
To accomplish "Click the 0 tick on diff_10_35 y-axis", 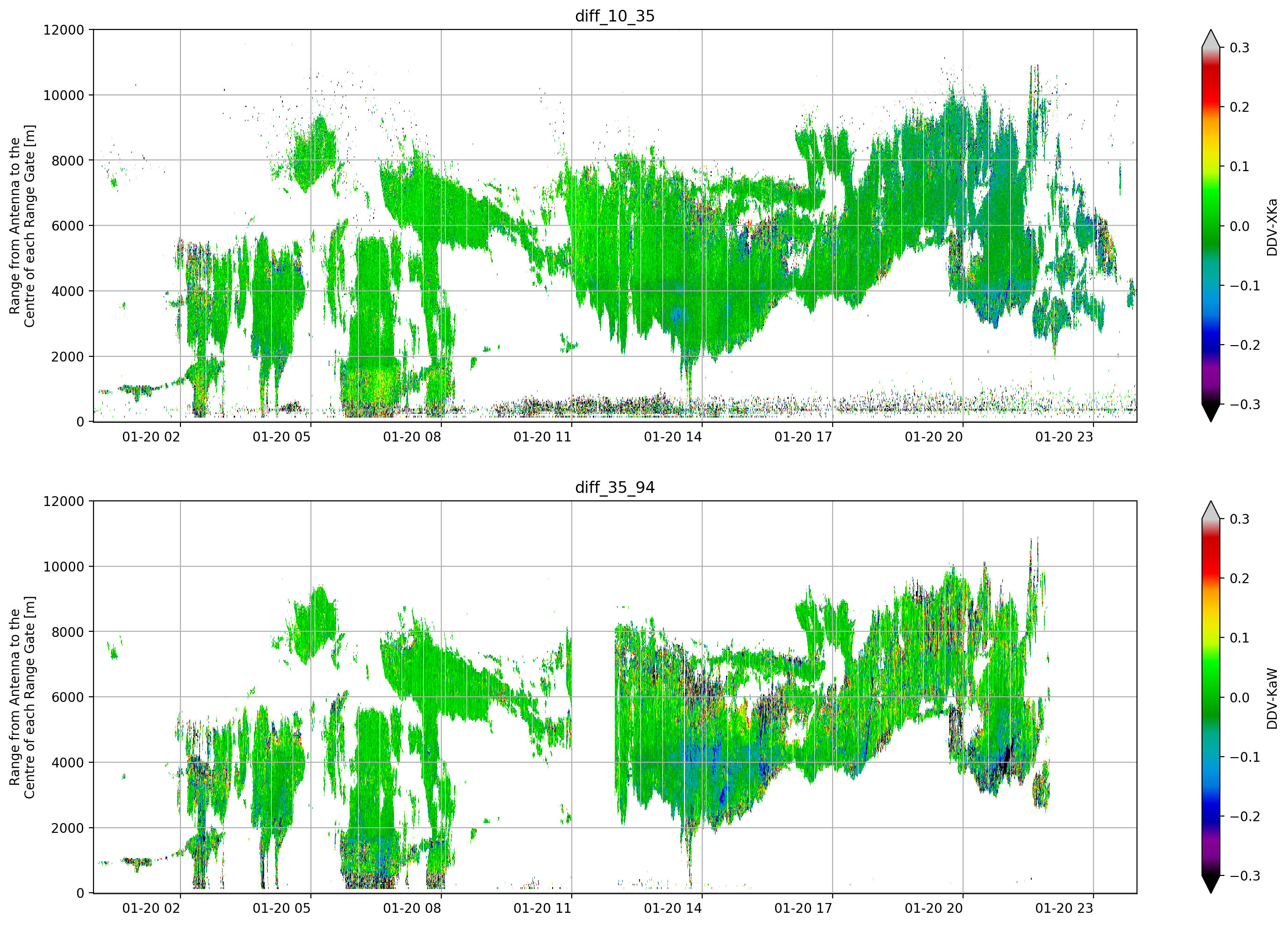I will [x=80, y=422].
